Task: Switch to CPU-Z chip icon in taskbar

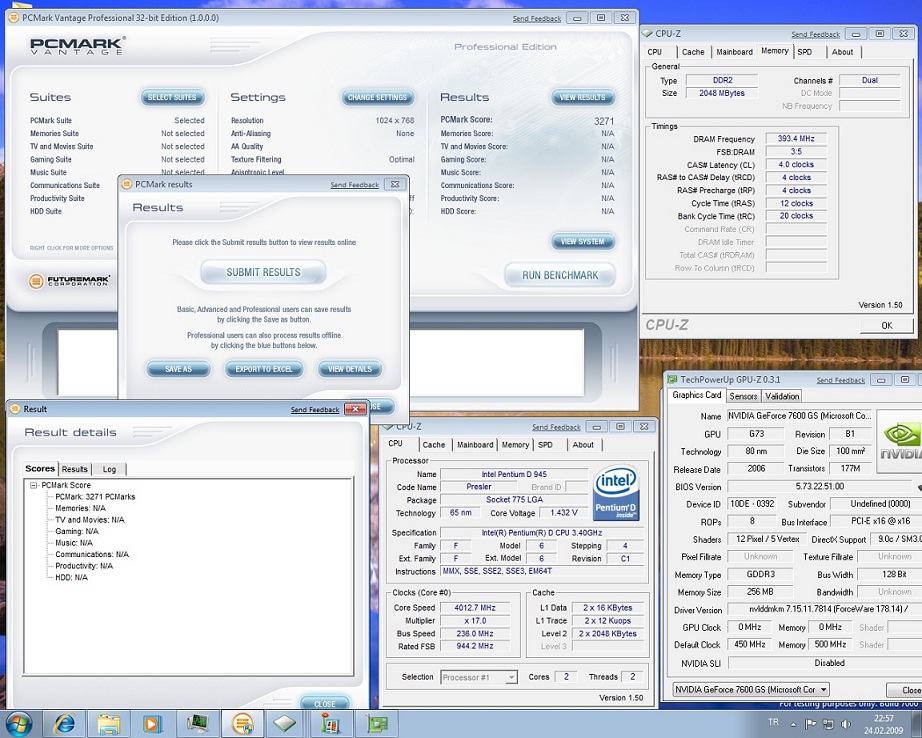Action: point(285,723)
